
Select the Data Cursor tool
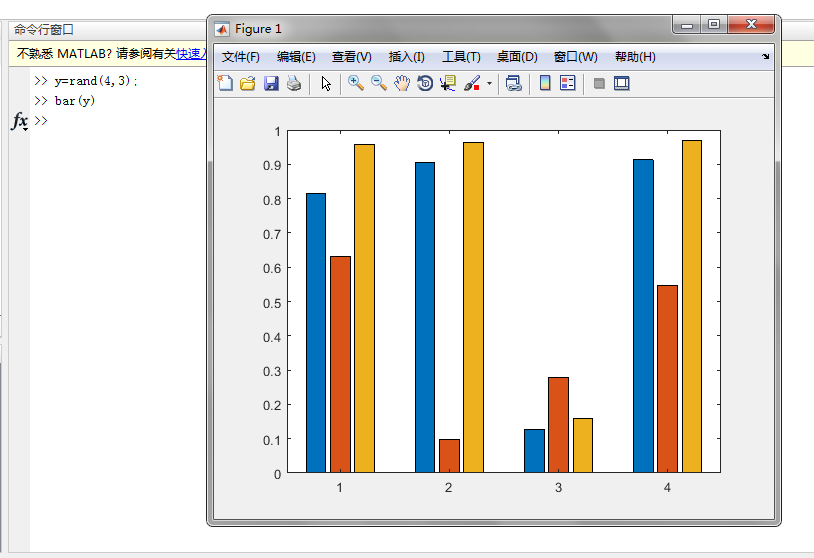[447, 83]
